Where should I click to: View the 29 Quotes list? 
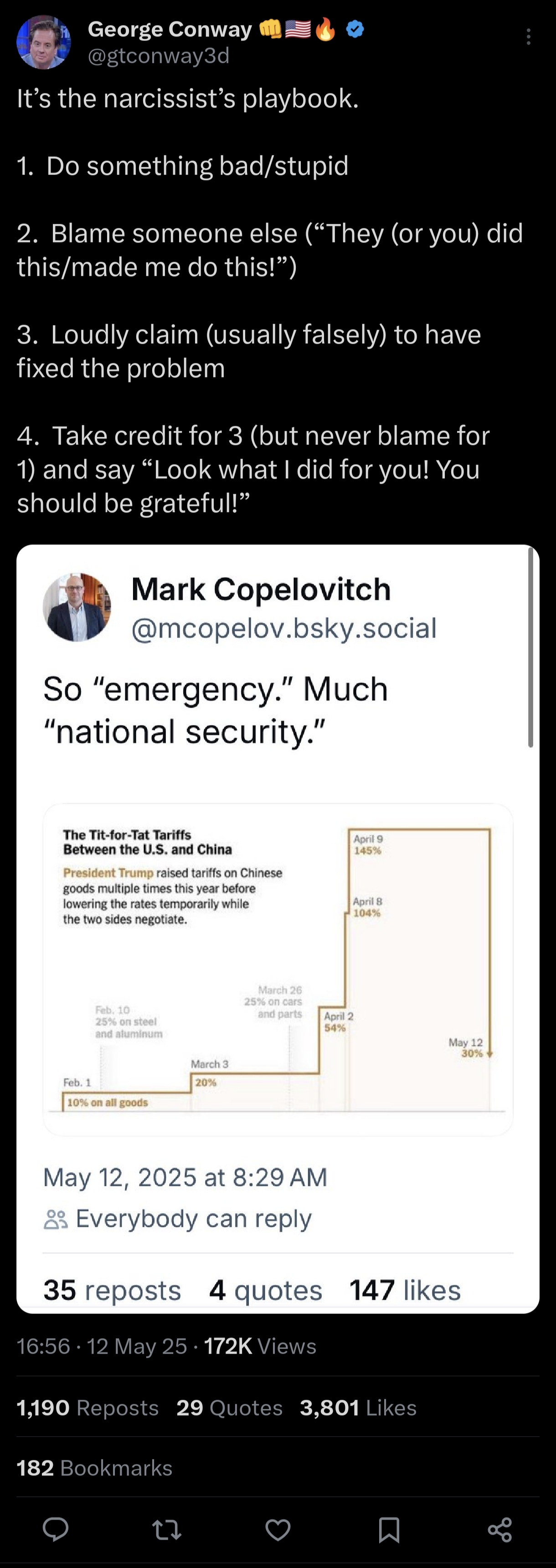pos(229,1408)
